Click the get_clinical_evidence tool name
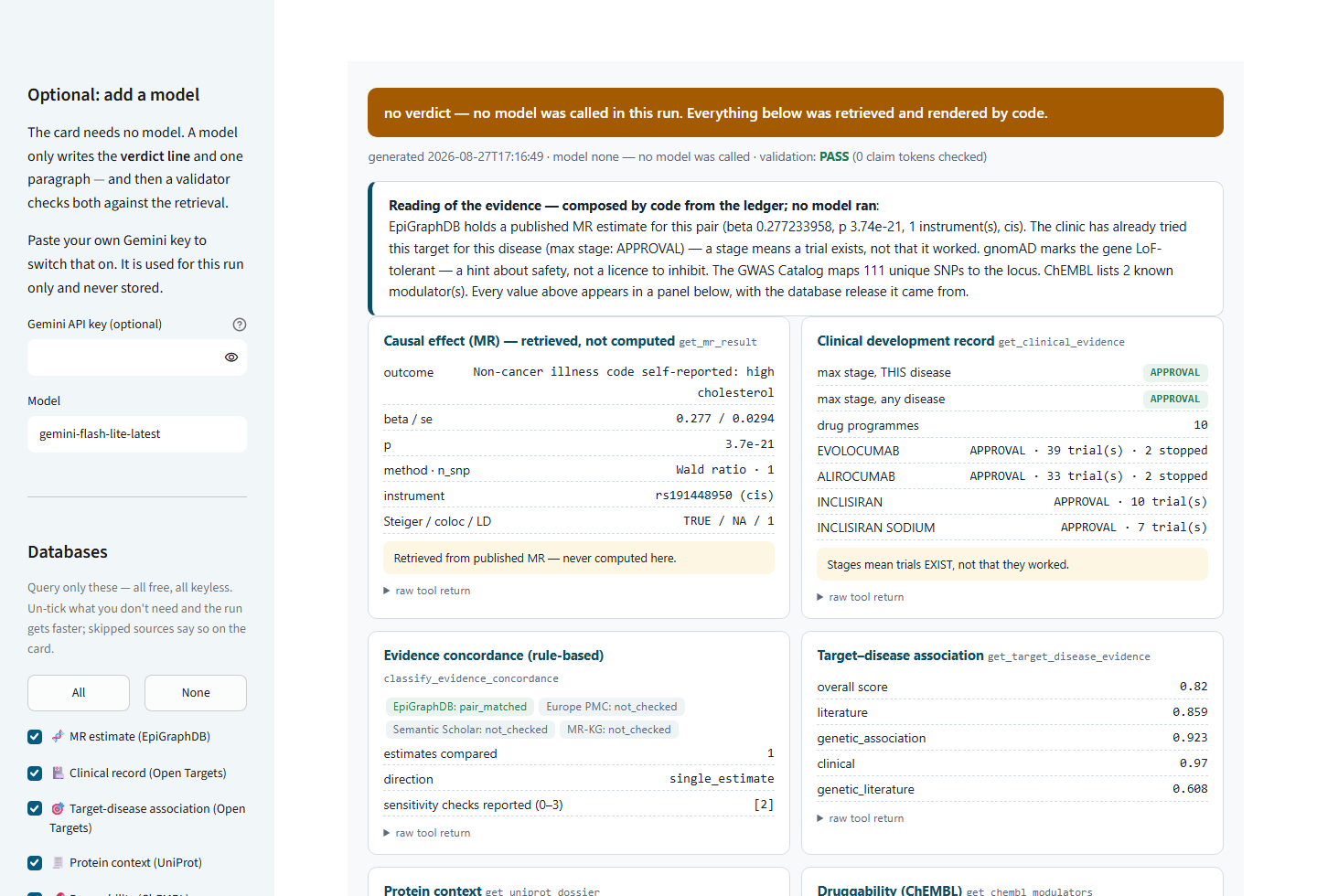The width and height of the screenshot is (1317, 896). [1062, 342]
